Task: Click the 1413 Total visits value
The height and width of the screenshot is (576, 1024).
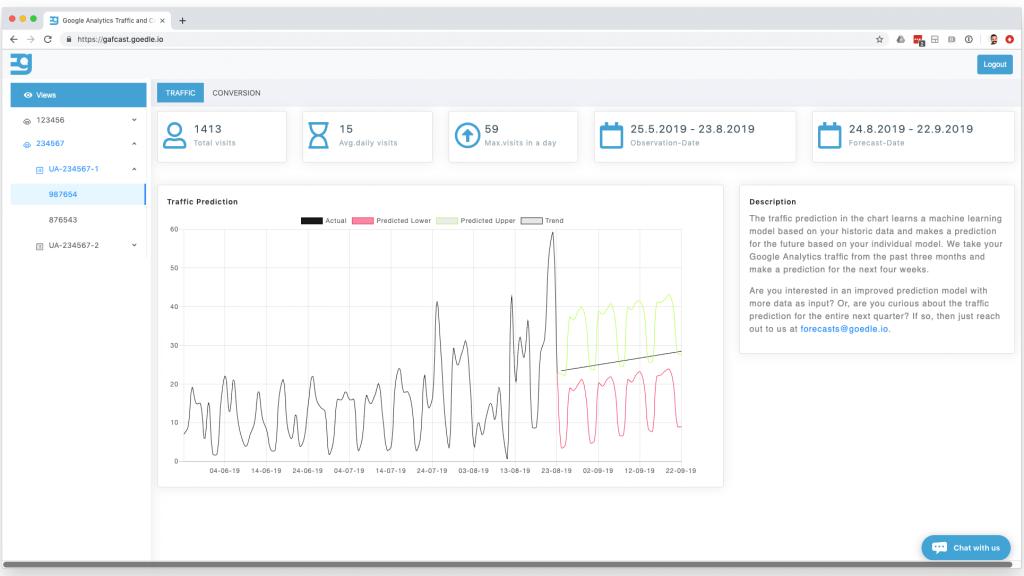Action: [208, 129]
